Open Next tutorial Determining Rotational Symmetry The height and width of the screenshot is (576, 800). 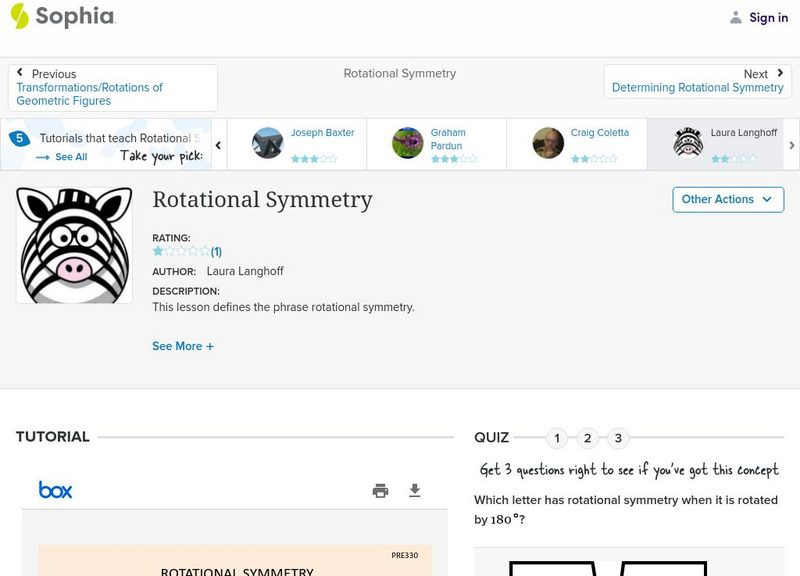pos(697,87)
